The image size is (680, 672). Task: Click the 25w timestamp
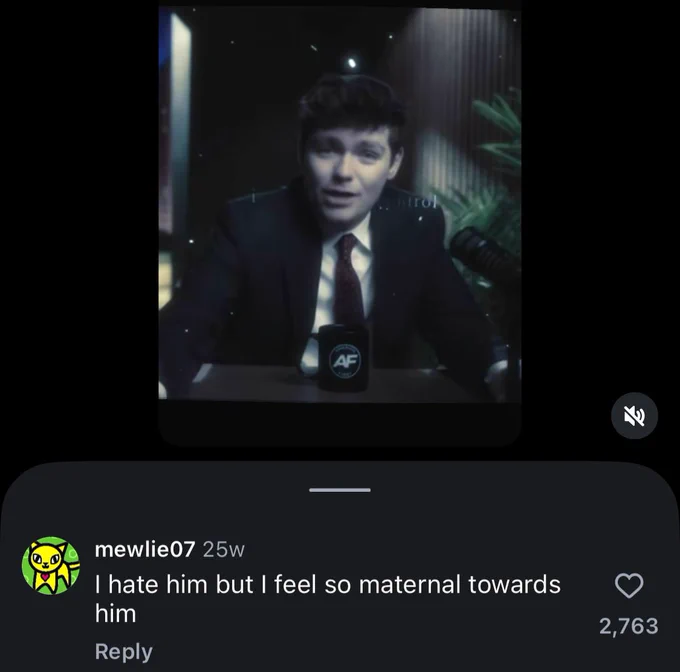point(224,550)
